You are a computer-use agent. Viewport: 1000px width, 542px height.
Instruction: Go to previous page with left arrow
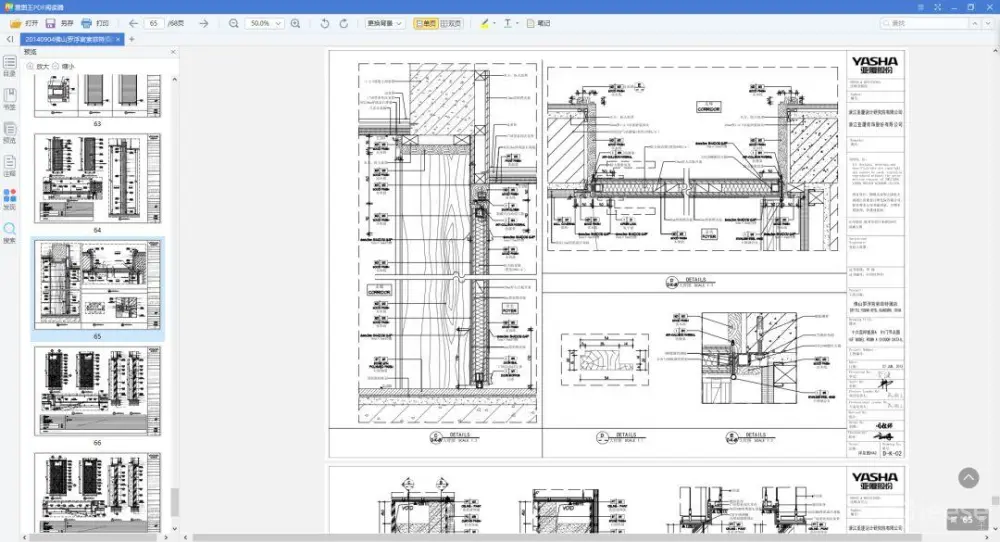click(x=133, y=22)
